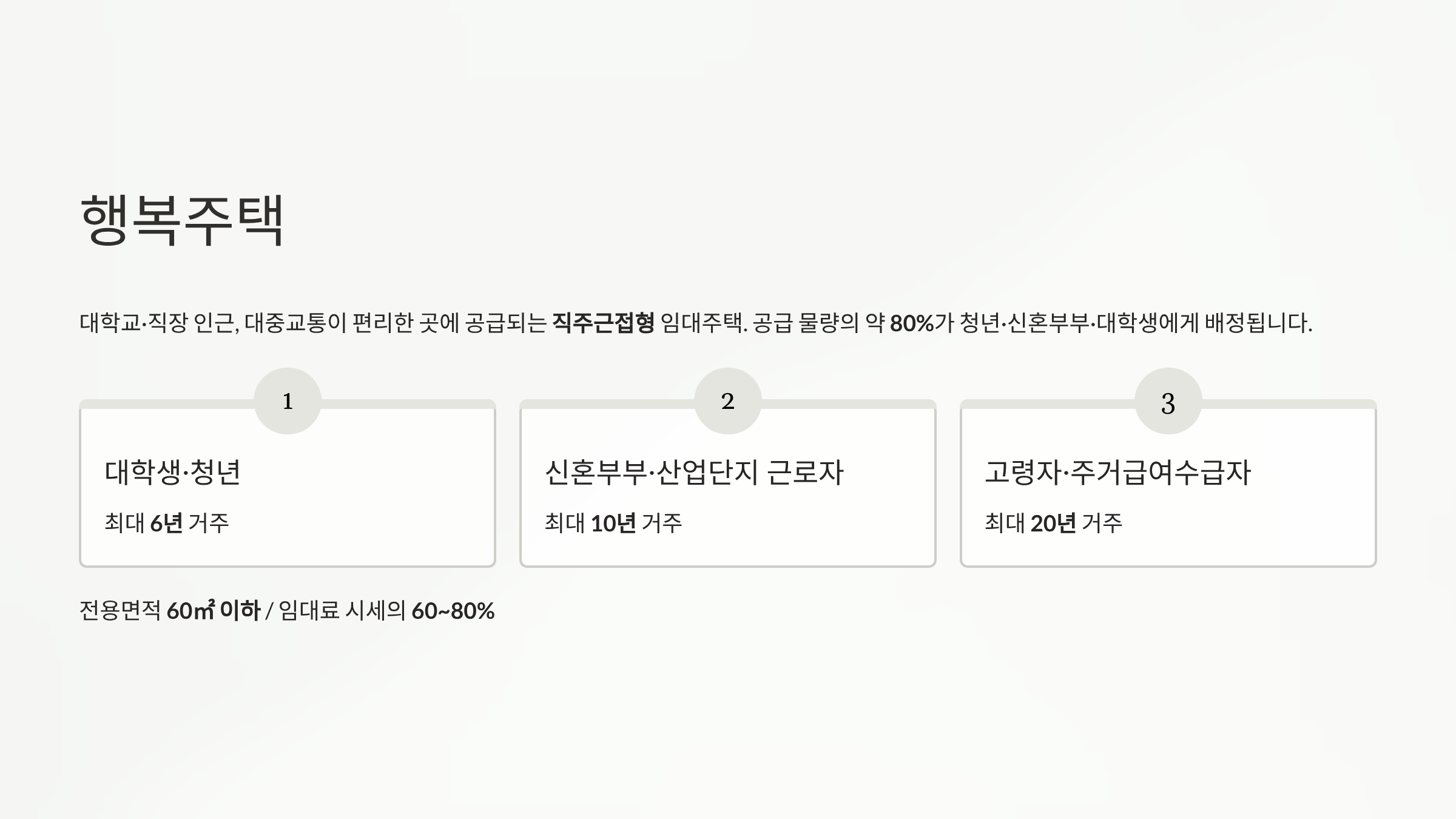Click the 대학교·직장 인근 opening phrase
Screen dimensions: 1456x819
point(157,323)
